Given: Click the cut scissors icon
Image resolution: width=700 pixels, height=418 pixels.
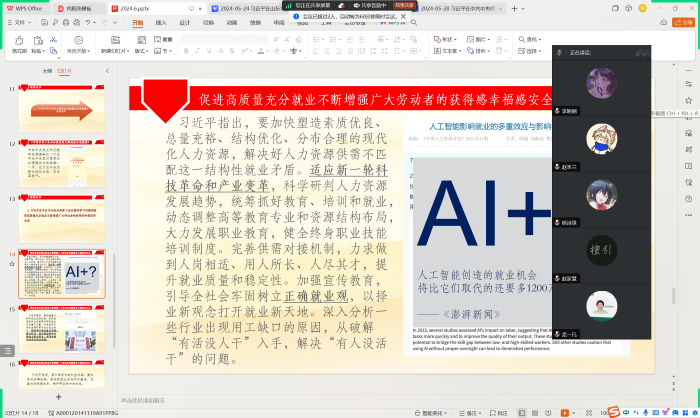Looking at the screenshot, I should (52, 40).
